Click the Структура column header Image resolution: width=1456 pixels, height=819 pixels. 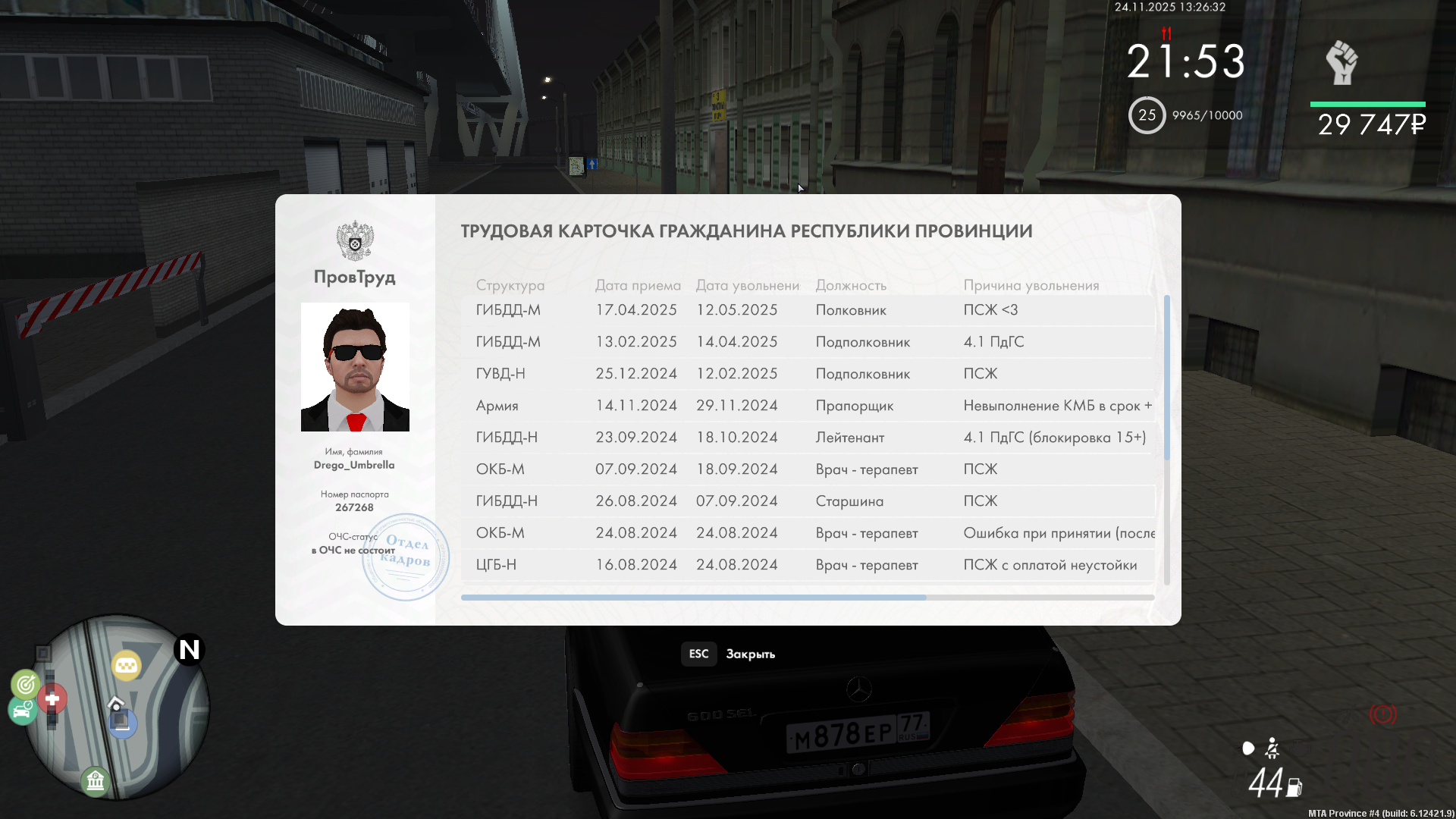tap(510, 285)
